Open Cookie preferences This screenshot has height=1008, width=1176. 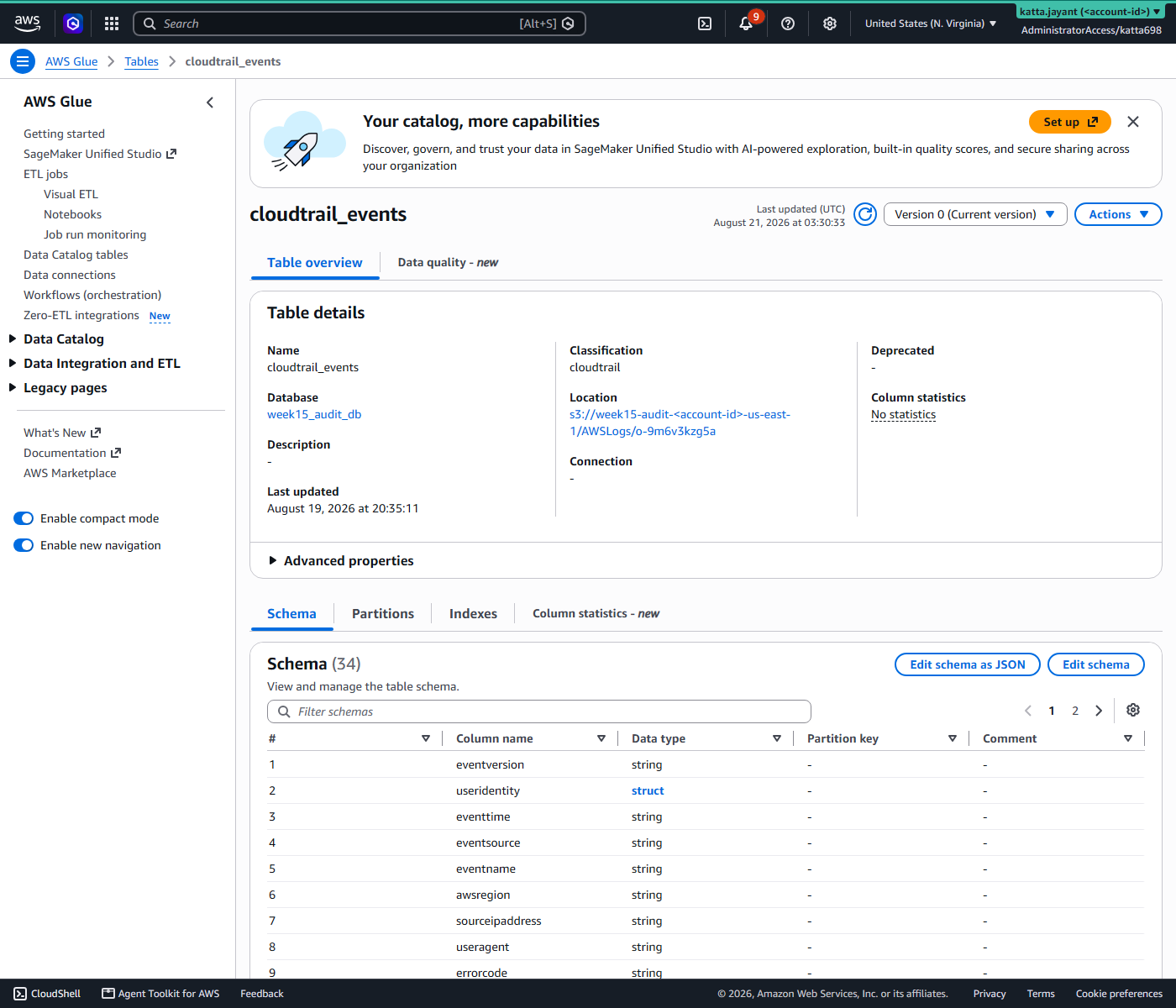coord(1119,994)
